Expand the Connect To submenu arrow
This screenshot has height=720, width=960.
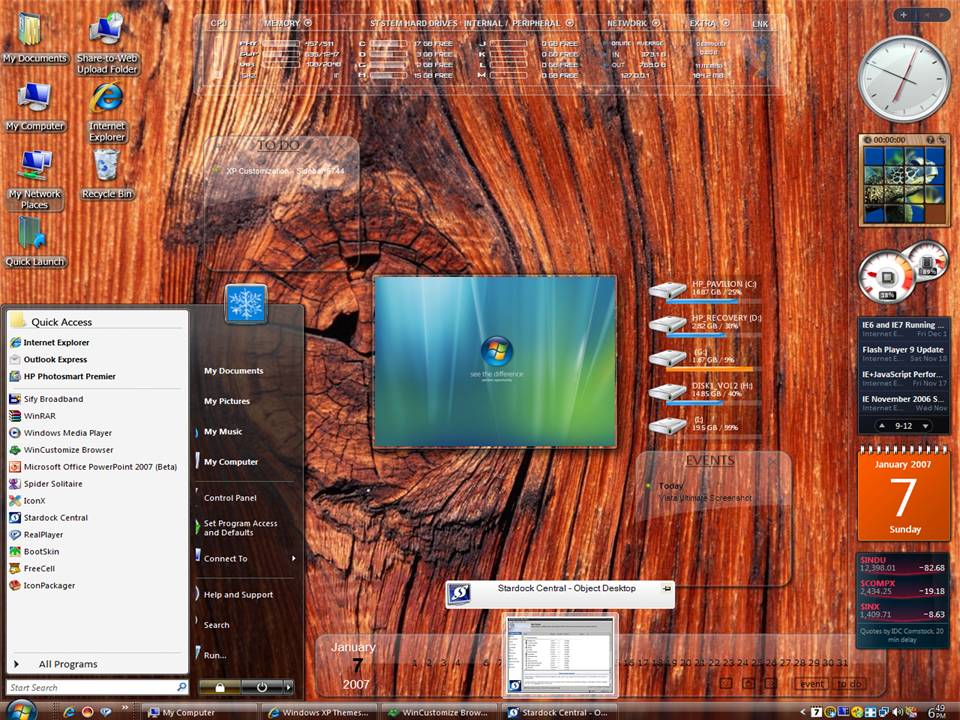(293, 558)
